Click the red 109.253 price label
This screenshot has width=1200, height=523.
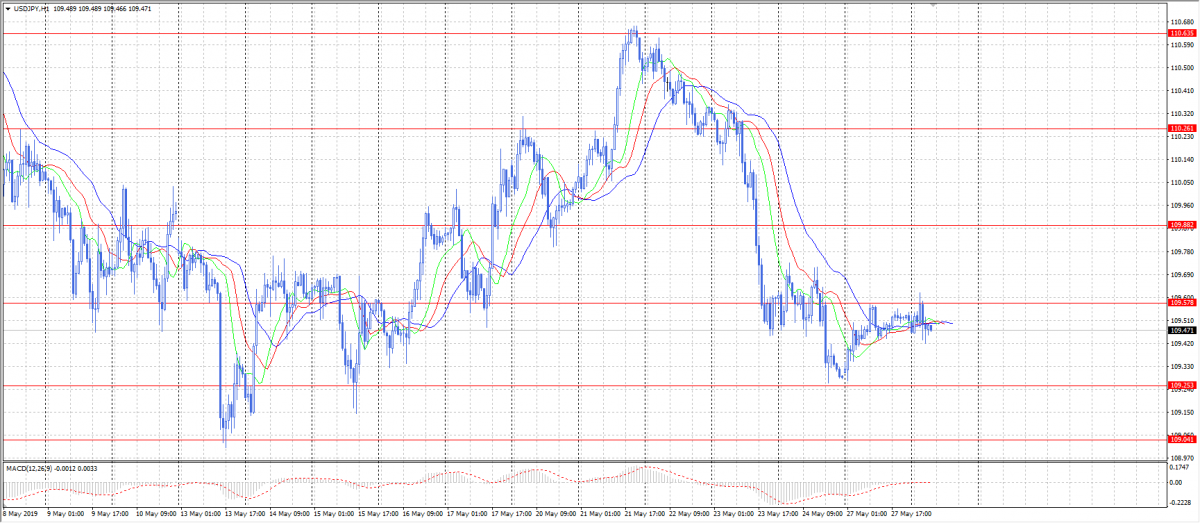click(x=1183, y=385)
